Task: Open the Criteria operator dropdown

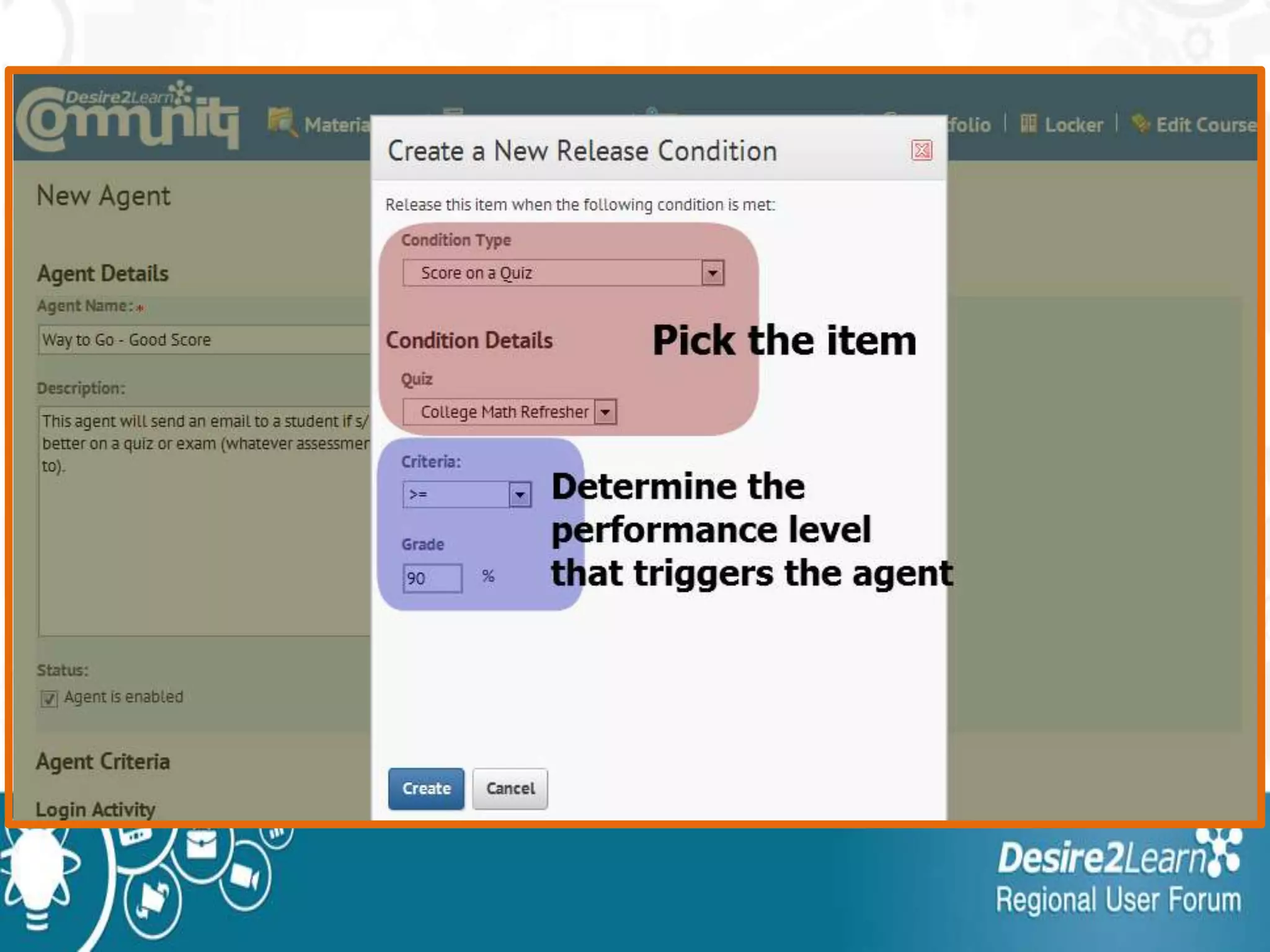Action: tap(520, 495)
